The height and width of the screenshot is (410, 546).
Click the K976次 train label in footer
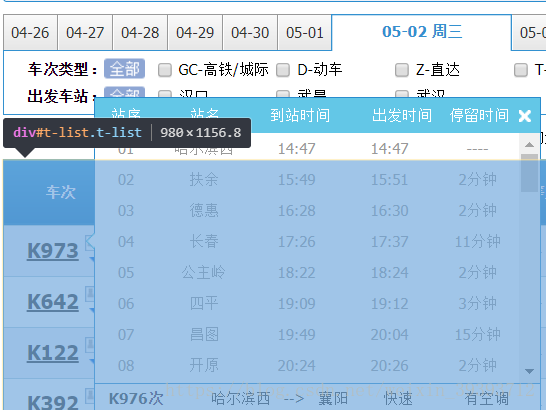[136, 399]
